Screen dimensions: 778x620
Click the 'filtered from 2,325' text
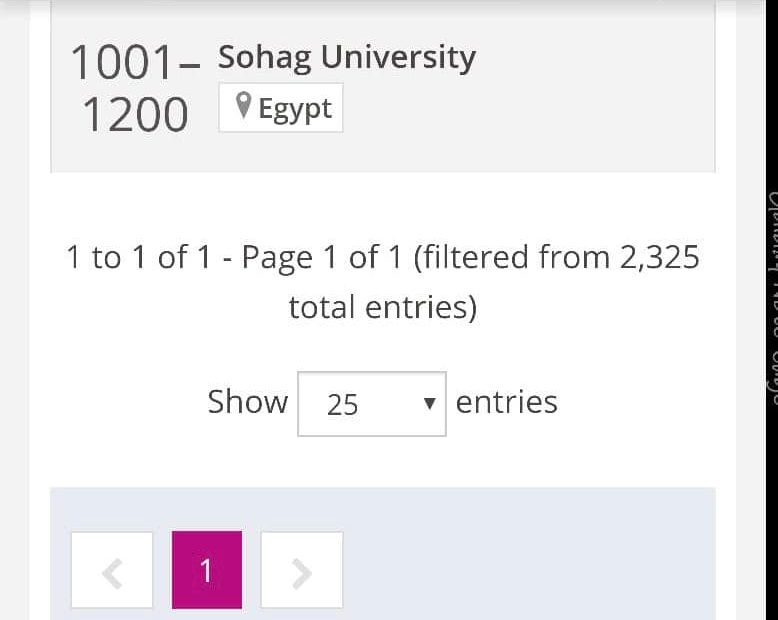pos(560,258)
